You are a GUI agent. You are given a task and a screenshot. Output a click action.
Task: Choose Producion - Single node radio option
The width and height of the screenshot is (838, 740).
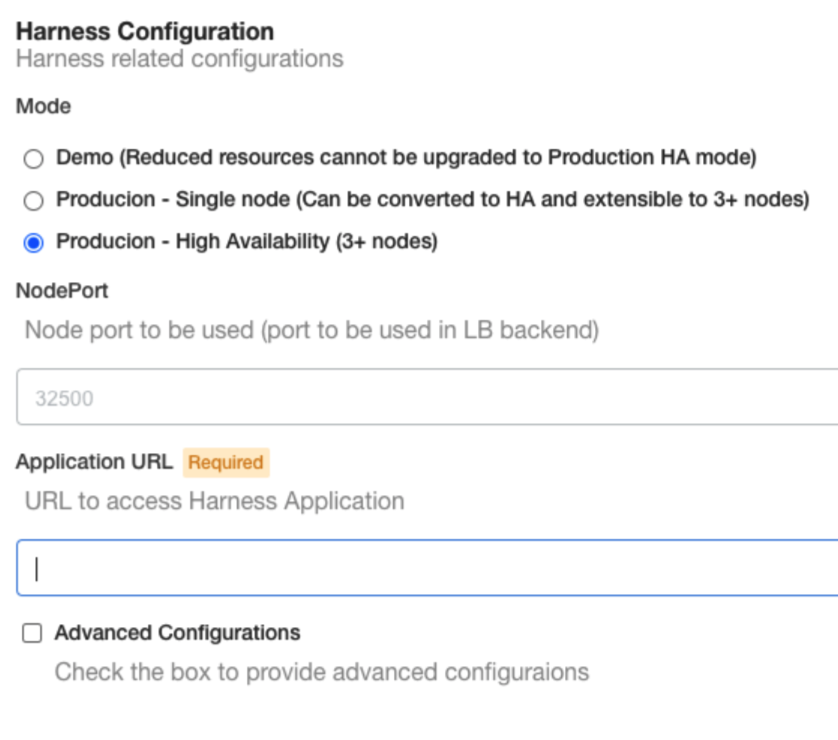(x=33, y=201)
